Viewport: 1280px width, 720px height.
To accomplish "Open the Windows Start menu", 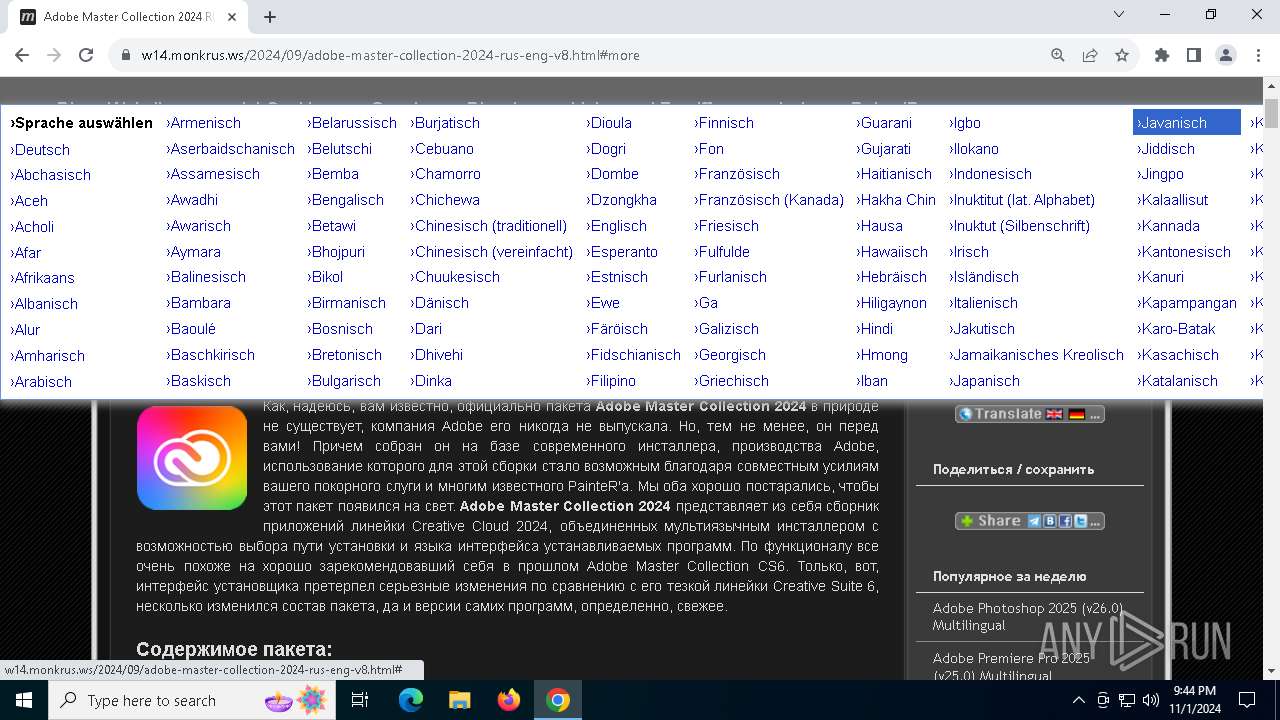I will click(x=23, y=700).
